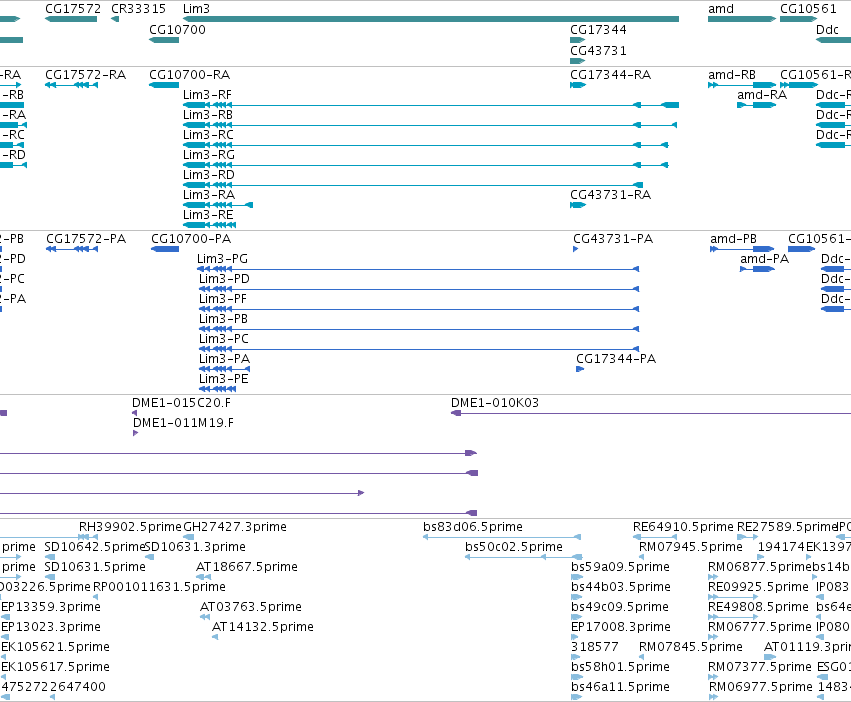Select the Lim3-RF transcript

[x=431, y=105]
